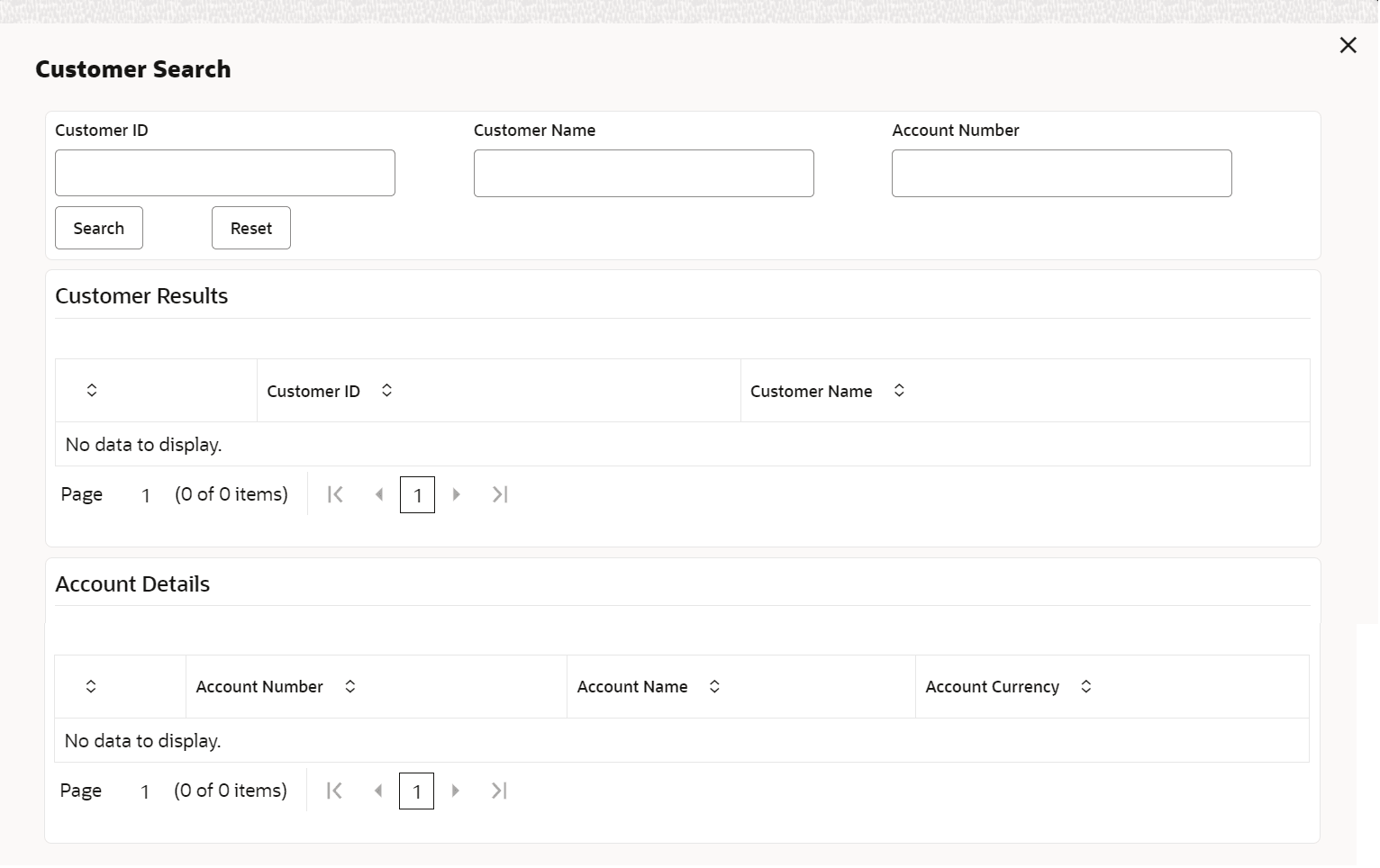Go to previous page in Customer Results

[379, 494]
